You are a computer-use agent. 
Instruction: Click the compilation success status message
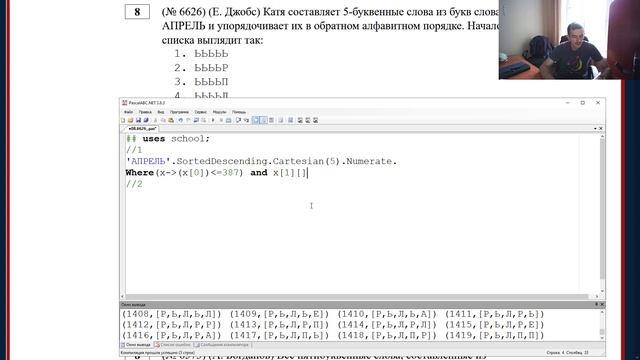click(158, 353)
